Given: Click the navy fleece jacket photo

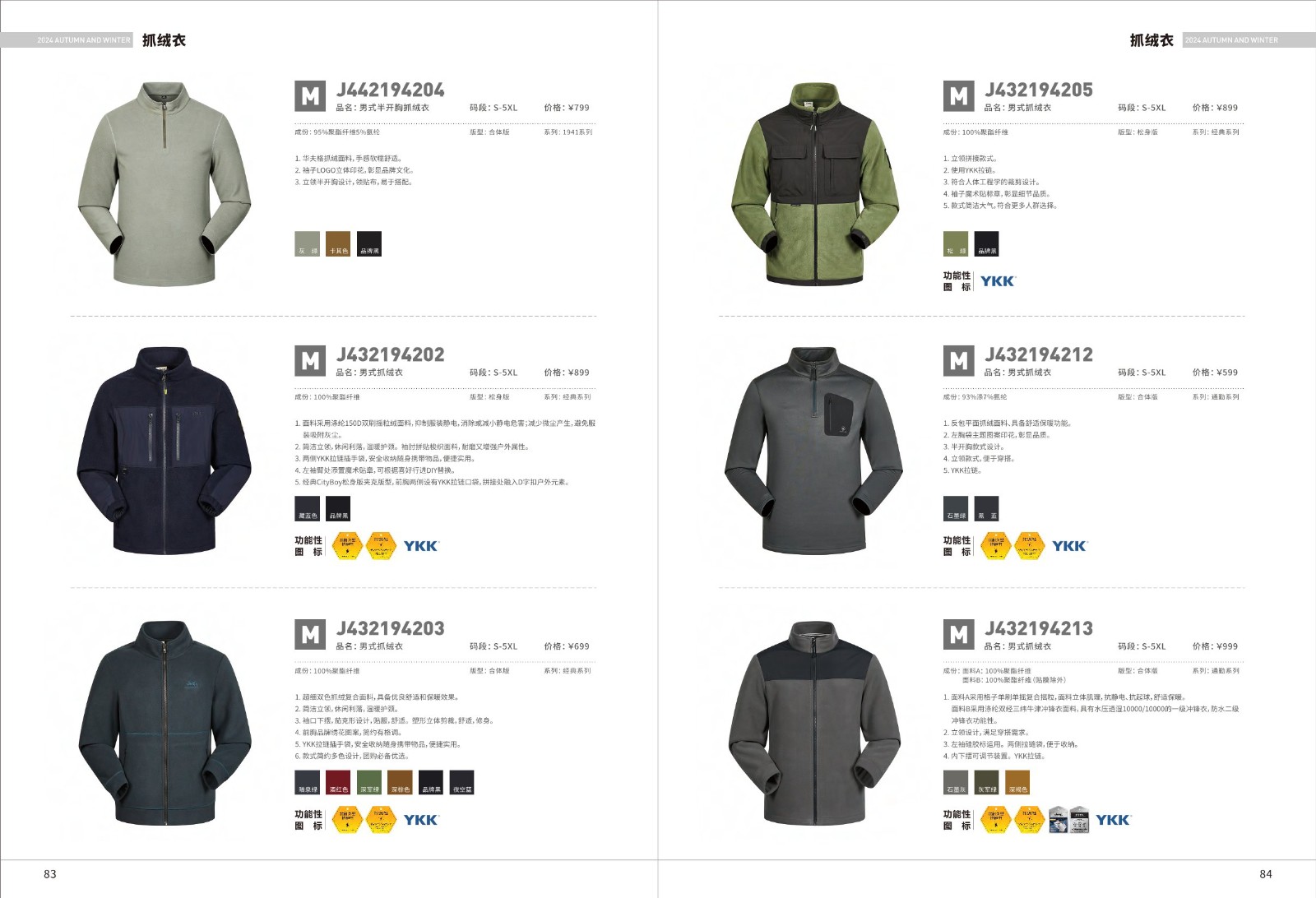Looking at the screenshot, I should click(x=164, y=450).
